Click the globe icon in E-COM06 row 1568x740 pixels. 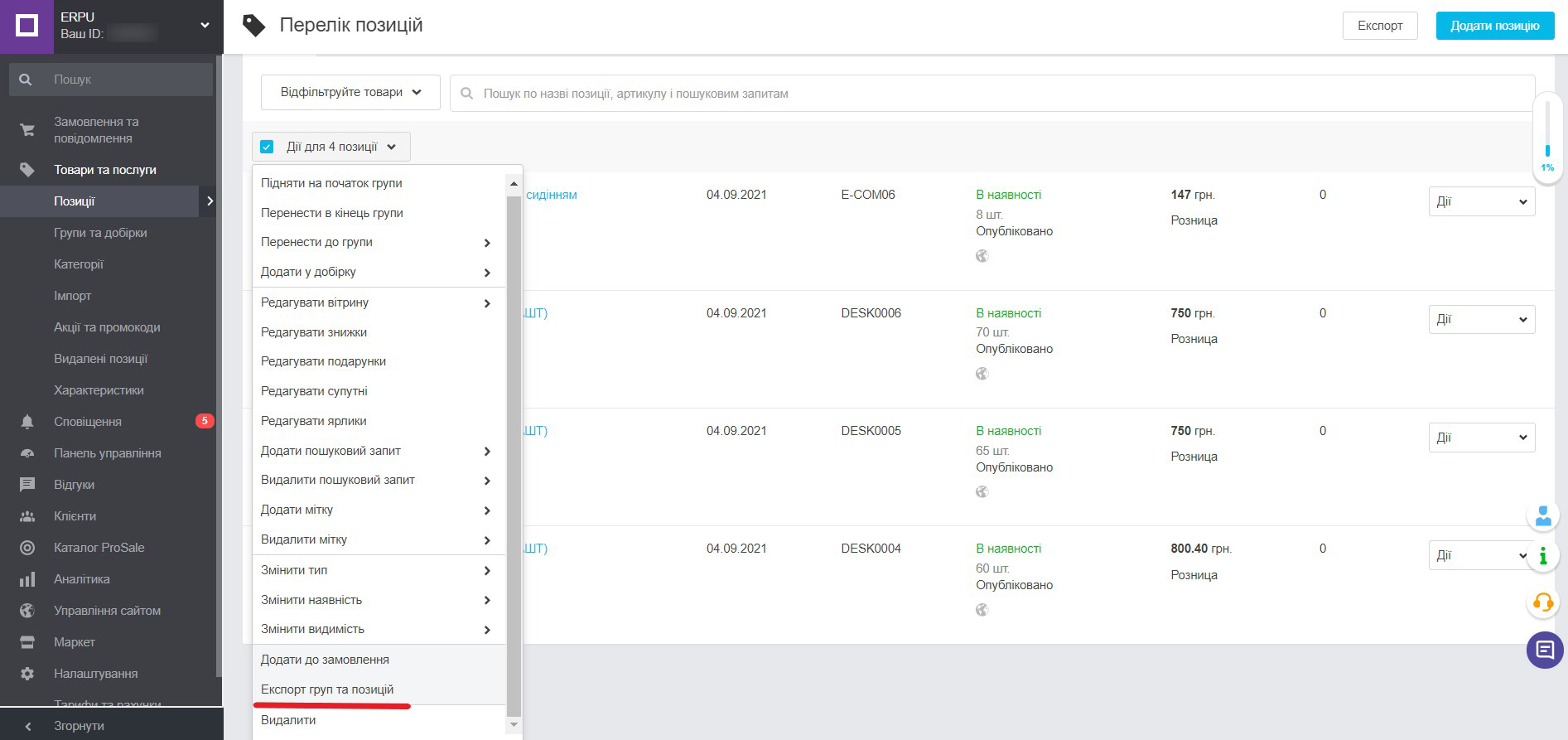point(982,256)
